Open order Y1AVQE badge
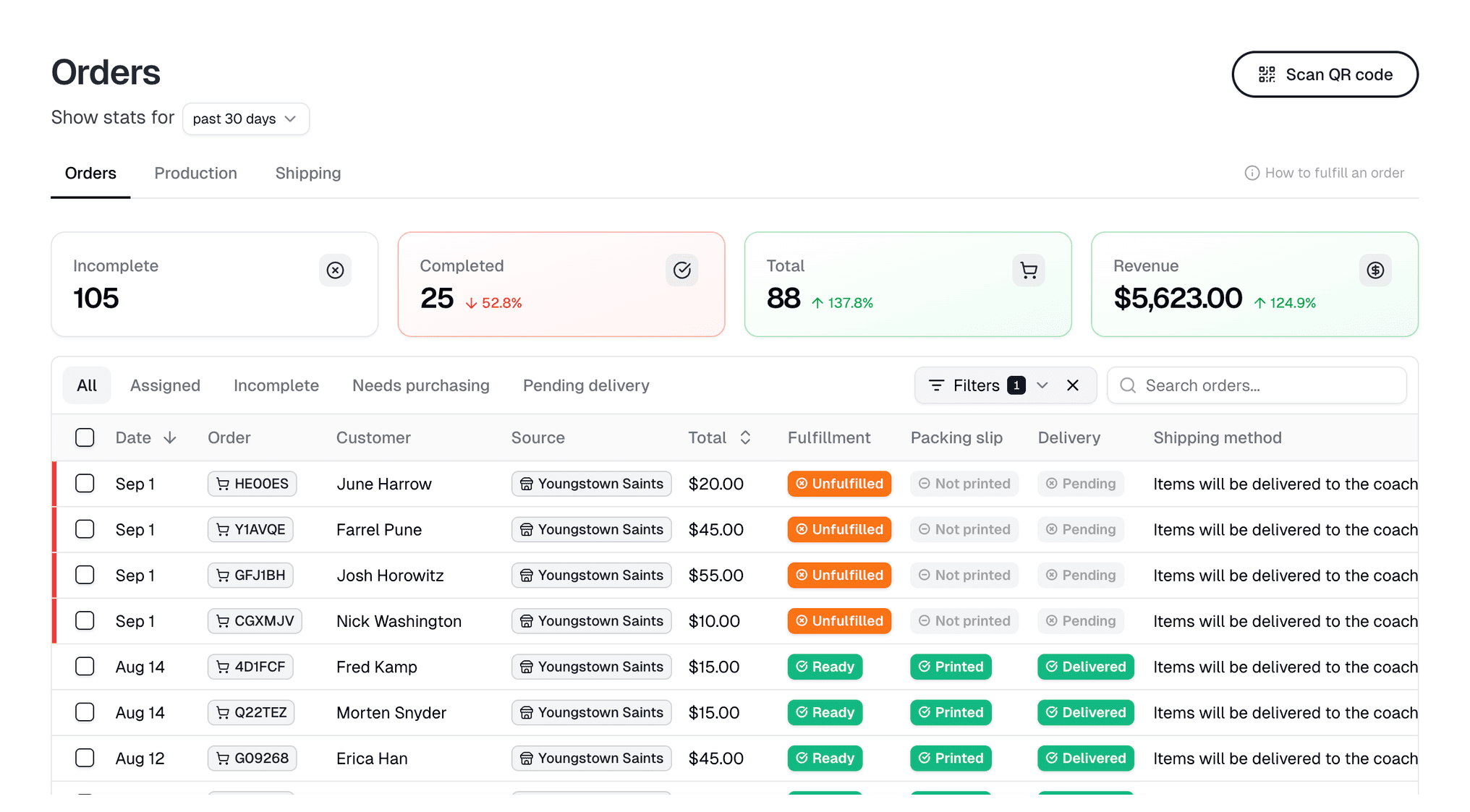The height and width of the screenshot is (812, 1470). tap(250, 529)
